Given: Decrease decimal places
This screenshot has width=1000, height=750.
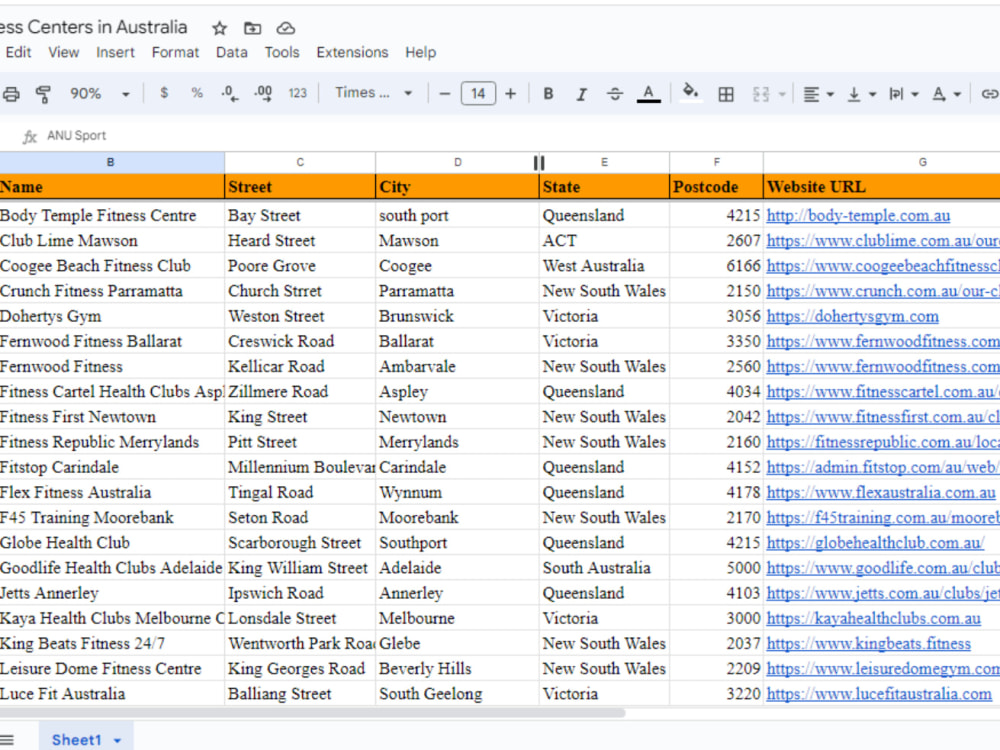Looking at the screenshot, I should pyautogui.click(x=230, y=94).
